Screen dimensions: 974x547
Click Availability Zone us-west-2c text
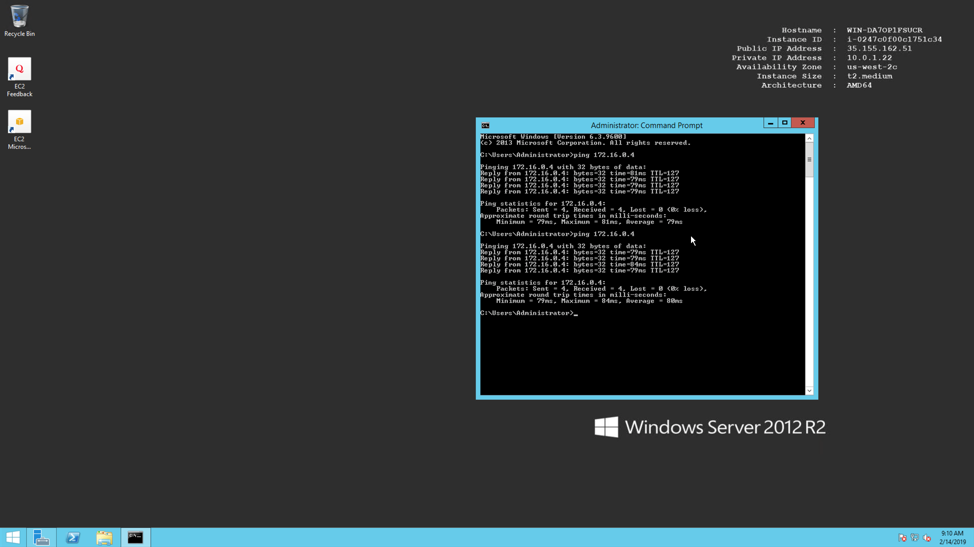tap(816, 67)
